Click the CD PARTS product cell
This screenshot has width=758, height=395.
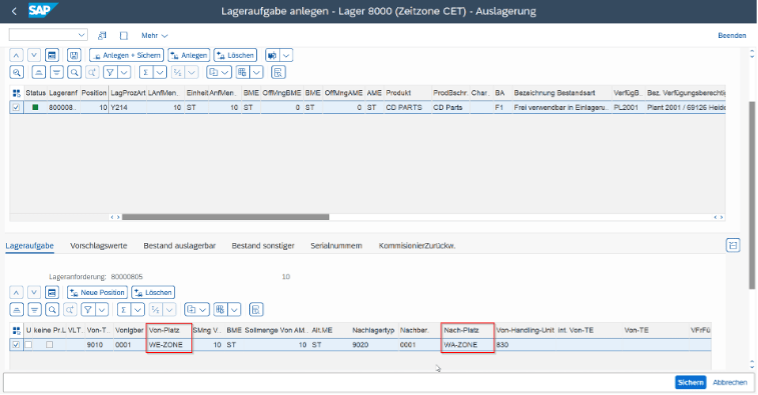coord(408,107)
